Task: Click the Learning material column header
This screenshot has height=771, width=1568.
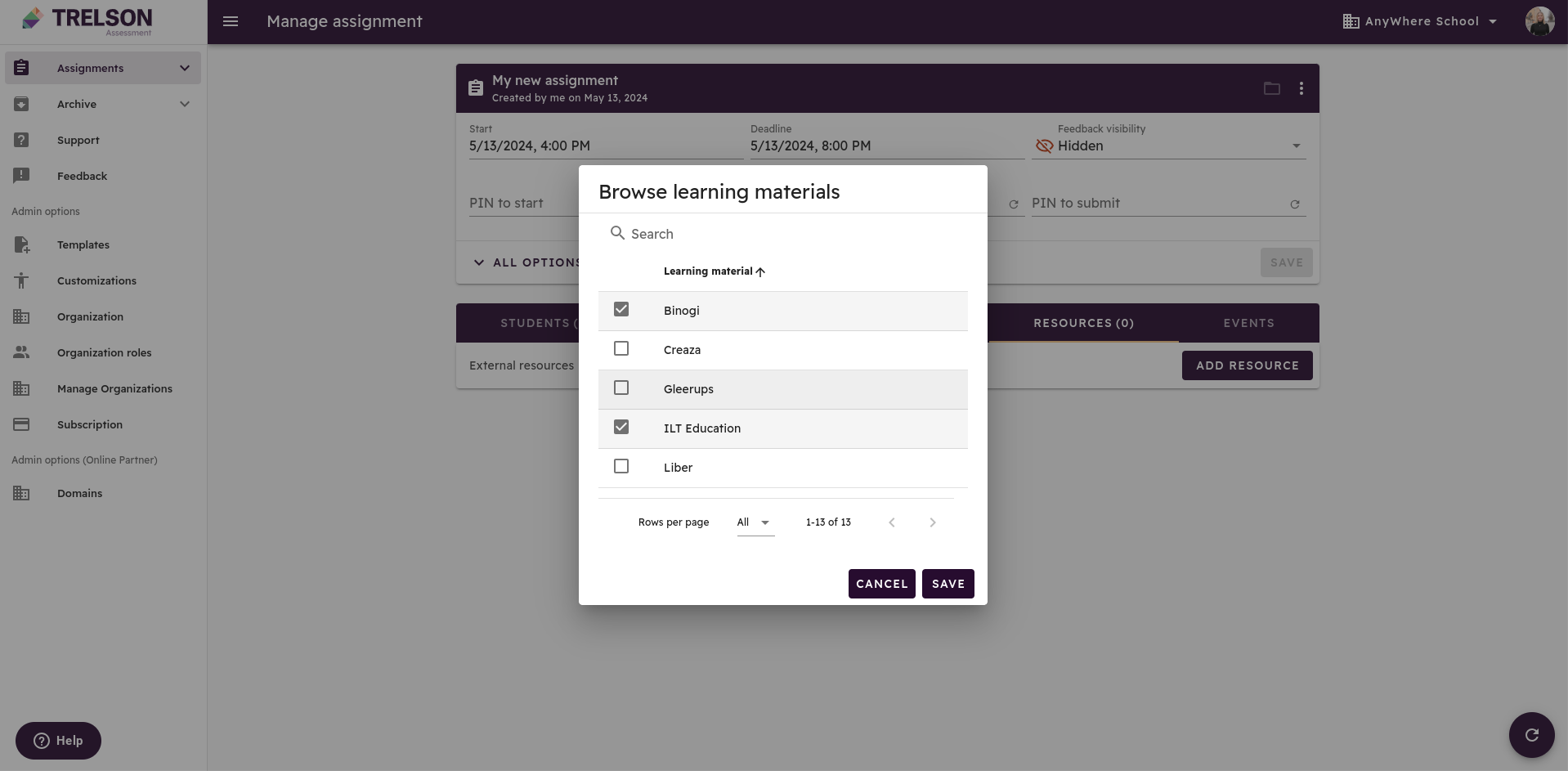Action: [x=708, y=271]
